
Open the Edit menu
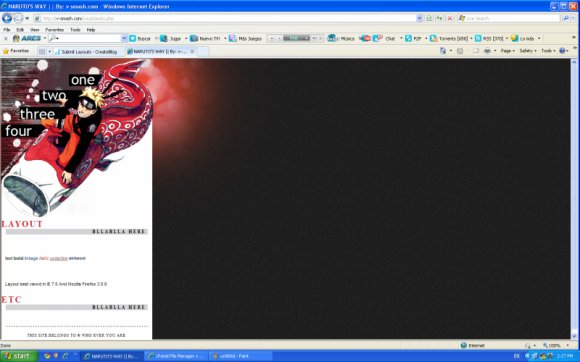(x=20, y=30)
